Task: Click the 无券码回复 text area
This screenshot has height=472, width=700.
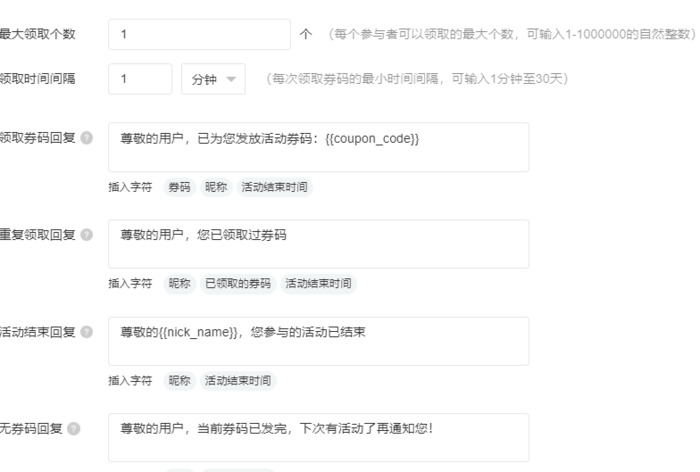Action: click(318, 438)
